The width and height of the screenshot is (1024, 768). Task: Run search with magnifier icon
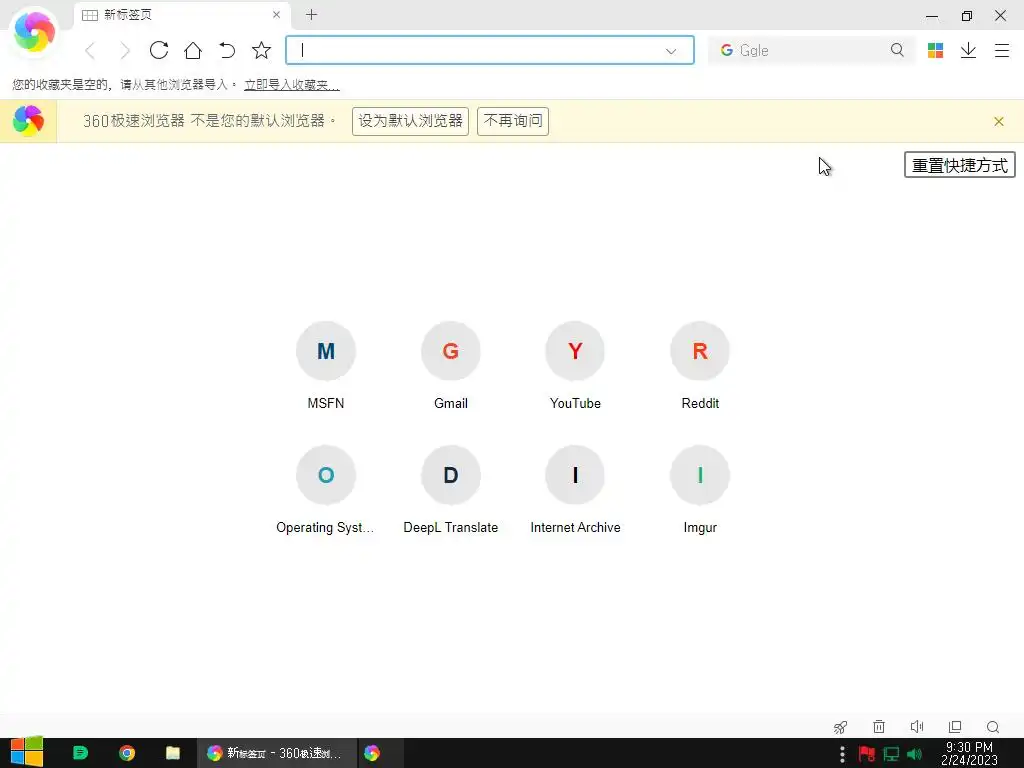click(x=897, y=50)
